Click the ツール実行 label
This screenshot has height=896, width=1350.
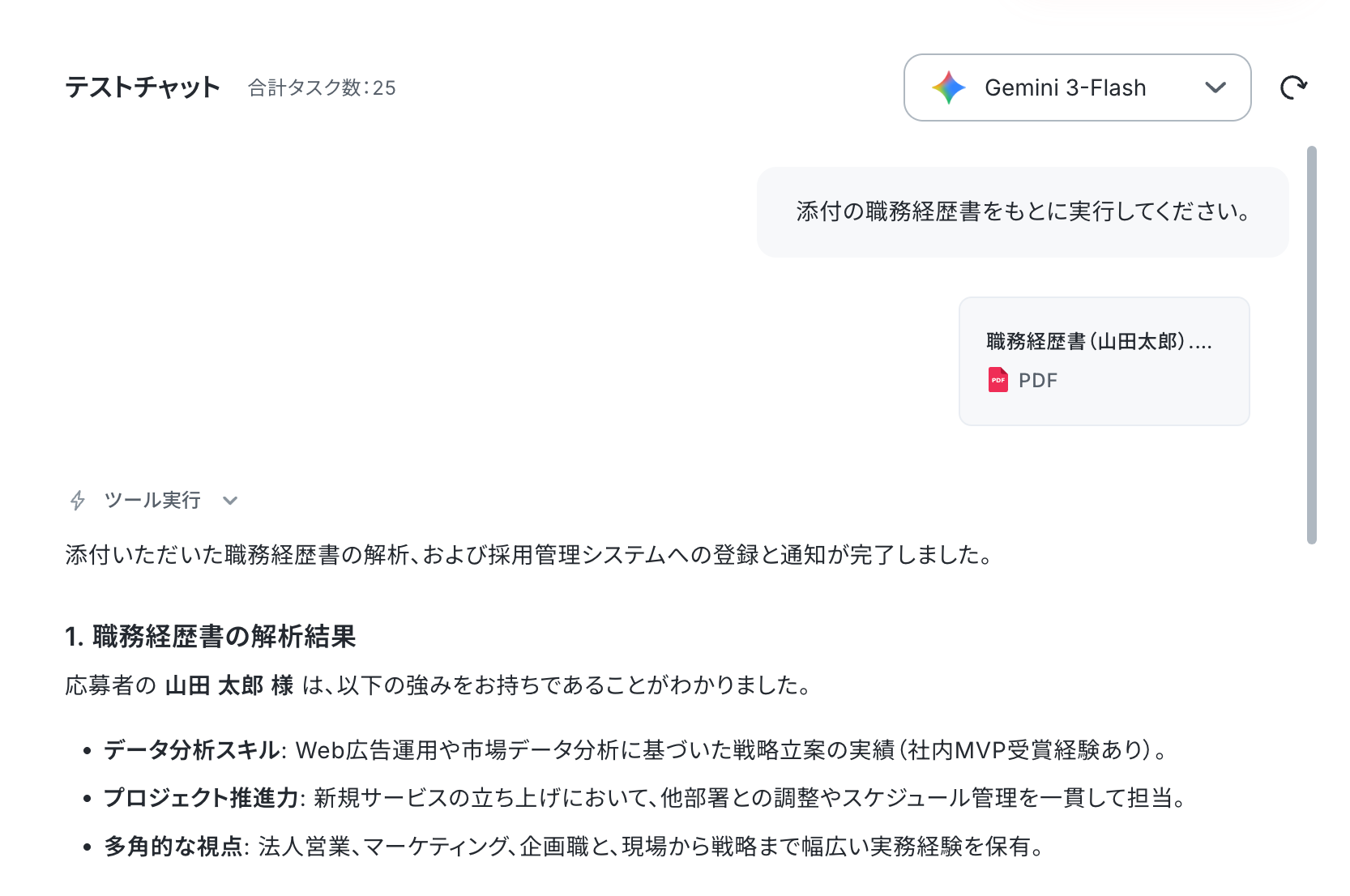click(152, 501)
